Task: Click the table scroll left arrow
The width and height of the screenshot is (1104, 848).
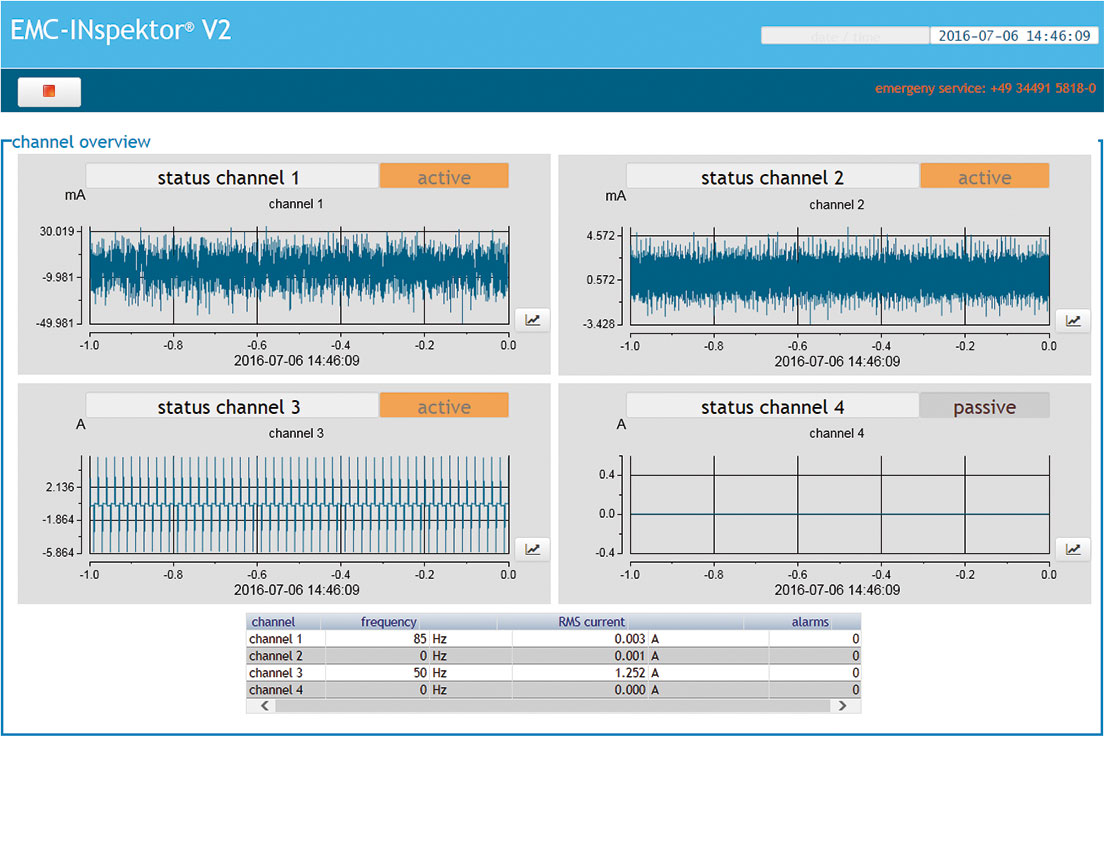Action: coord(264,706)
